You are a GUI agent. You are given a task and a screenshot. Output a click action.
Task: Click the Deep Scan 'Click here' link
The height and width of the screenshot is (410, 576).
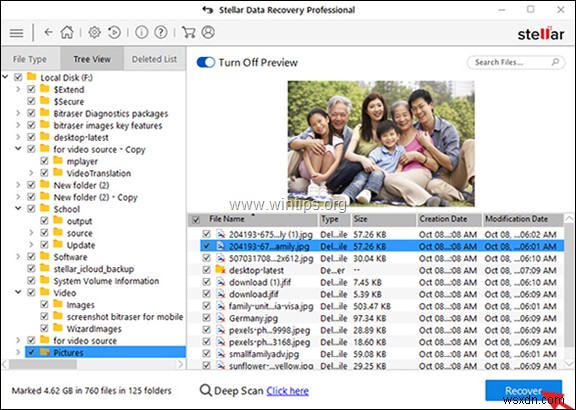click(x=287, y=391)
